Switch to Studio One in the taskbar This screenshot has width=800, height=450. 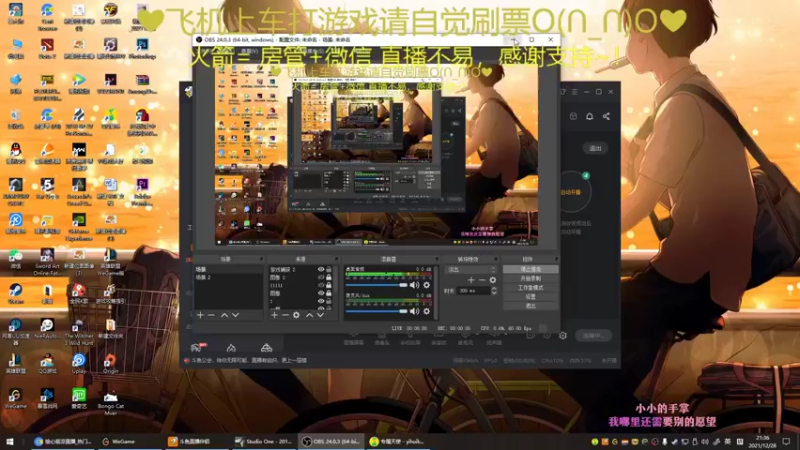point(263,441)
